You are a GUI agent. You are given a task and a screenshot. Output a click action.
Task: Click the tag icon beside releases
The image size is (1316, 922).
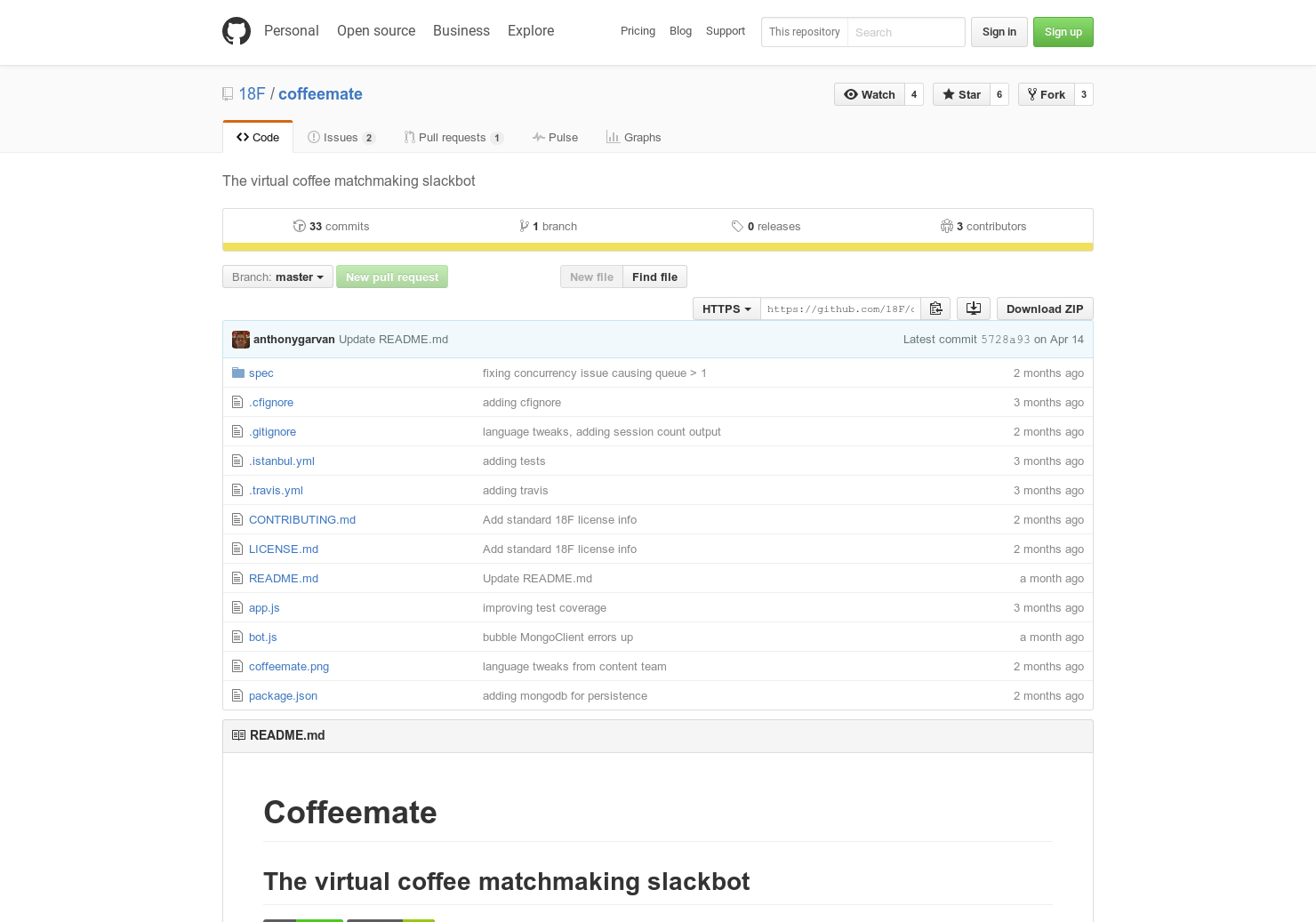[x=737, y=226]
